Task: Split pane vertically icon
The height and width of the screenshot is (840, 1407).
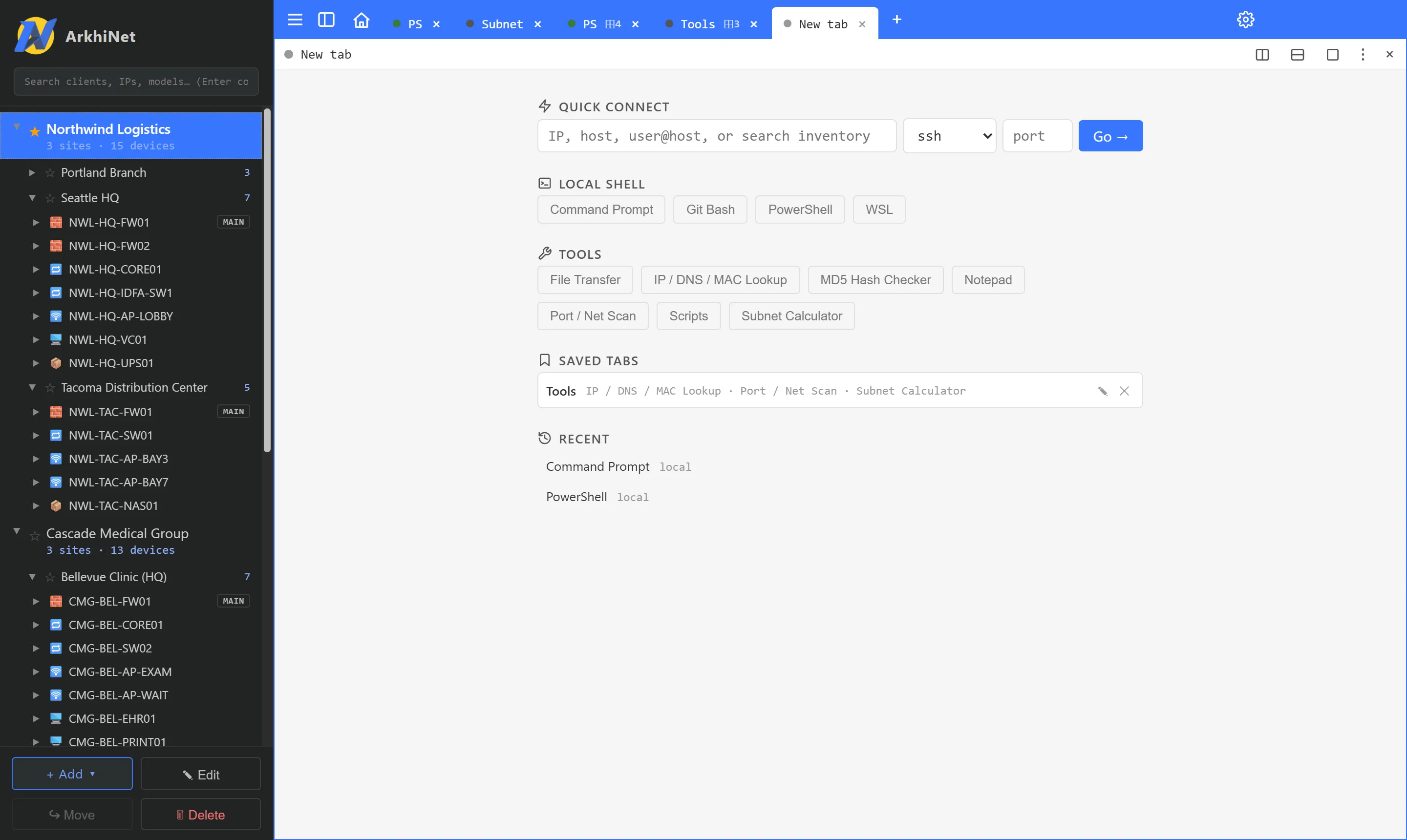Action: point(1262,54)
